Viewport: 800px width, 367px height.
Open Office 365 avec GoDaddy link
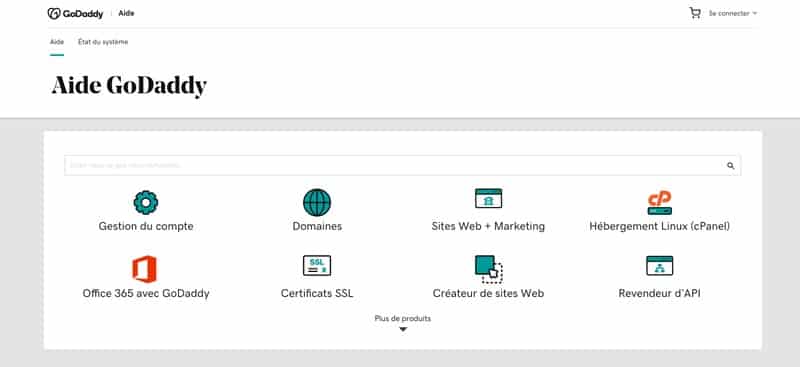pos(146,293)
